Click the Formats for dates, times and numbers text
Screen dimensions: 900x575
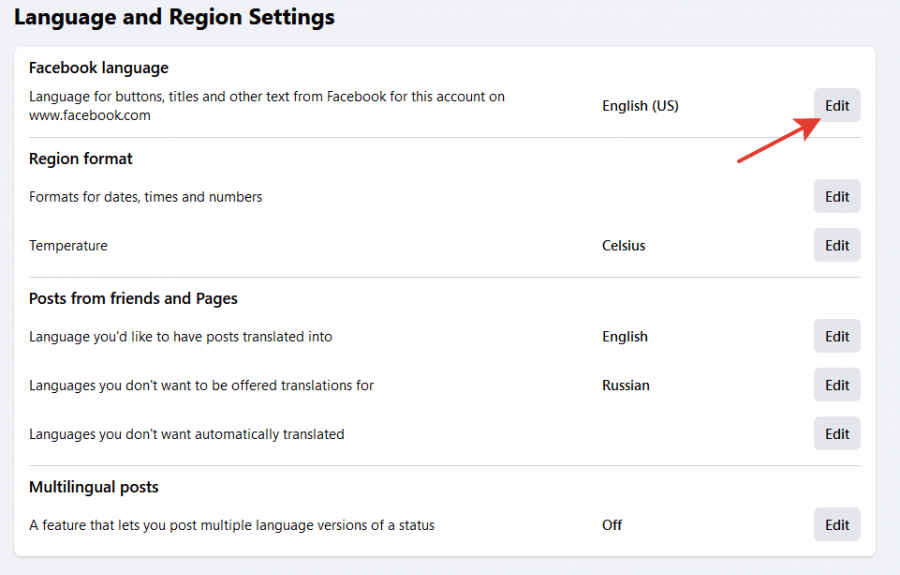tap(145, 197)
